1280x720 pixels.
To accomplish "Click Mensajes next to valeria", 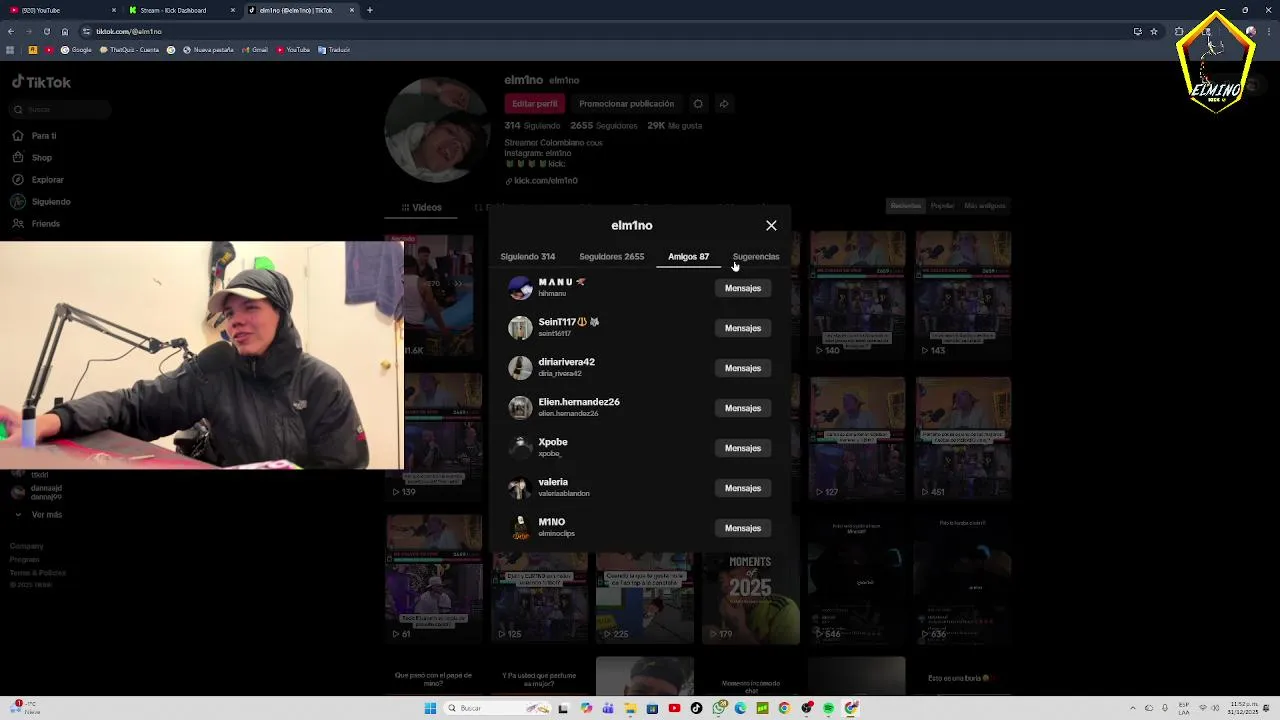I will [743, 488].
